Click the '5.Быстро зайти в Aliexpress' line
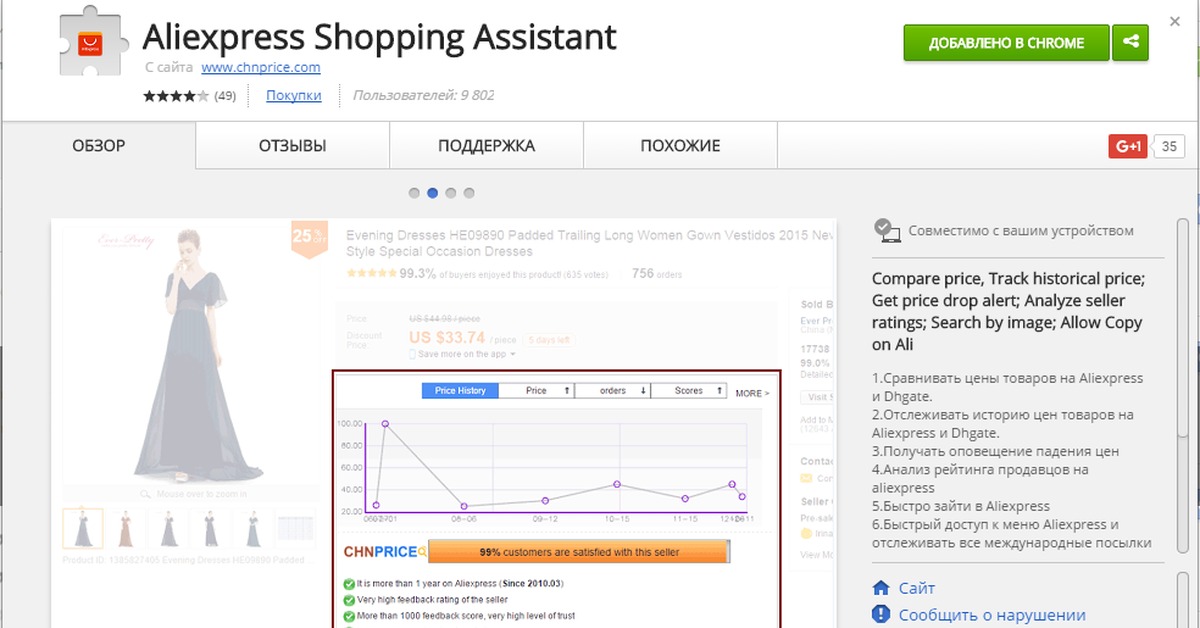 click(x=962, y=506)
